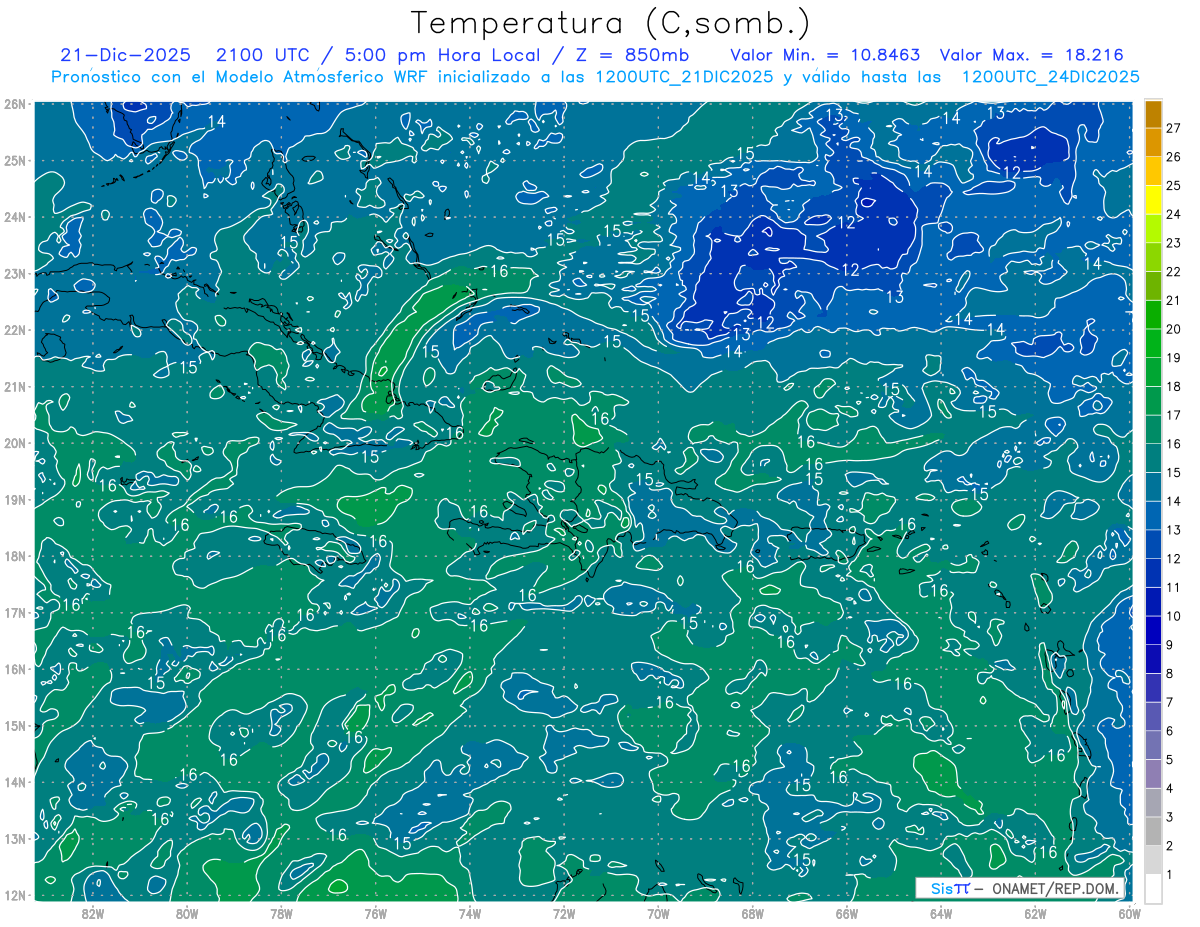Image resolution: width=1200 pixels, height=927 pixels.
Task: Click the 'SisTT - ONAMET/REP.DOM.' credit label
Action: [x=1020, y=888]
